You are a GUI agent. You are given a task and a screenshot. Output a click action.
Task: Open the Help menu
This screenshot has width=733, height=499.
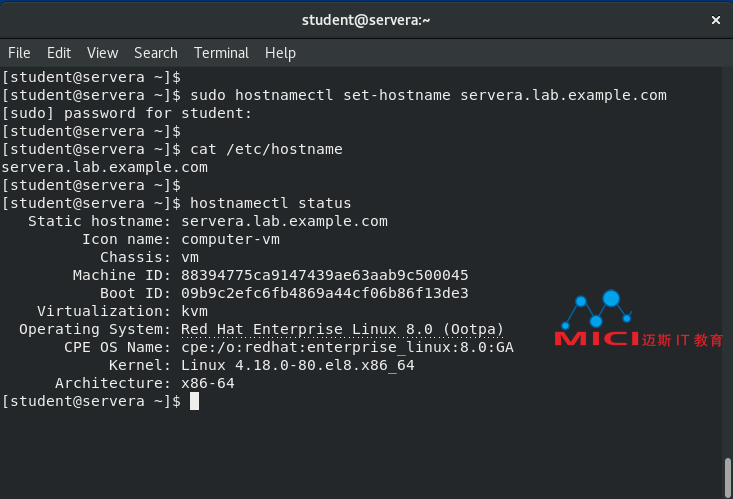pyautogui.click(x=280, y=53)
